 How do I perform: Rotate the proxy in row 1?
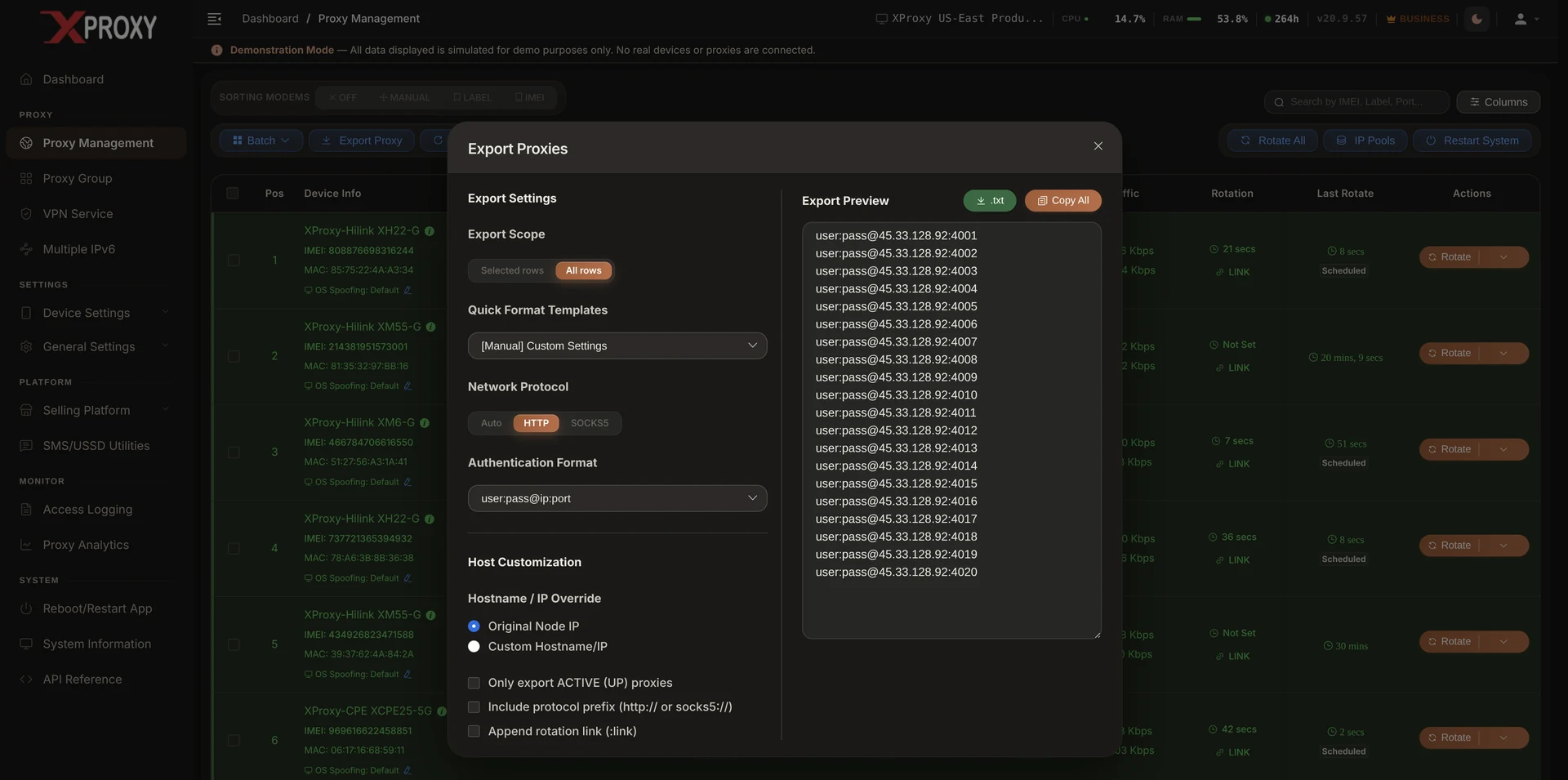[x=1450, y=257]
